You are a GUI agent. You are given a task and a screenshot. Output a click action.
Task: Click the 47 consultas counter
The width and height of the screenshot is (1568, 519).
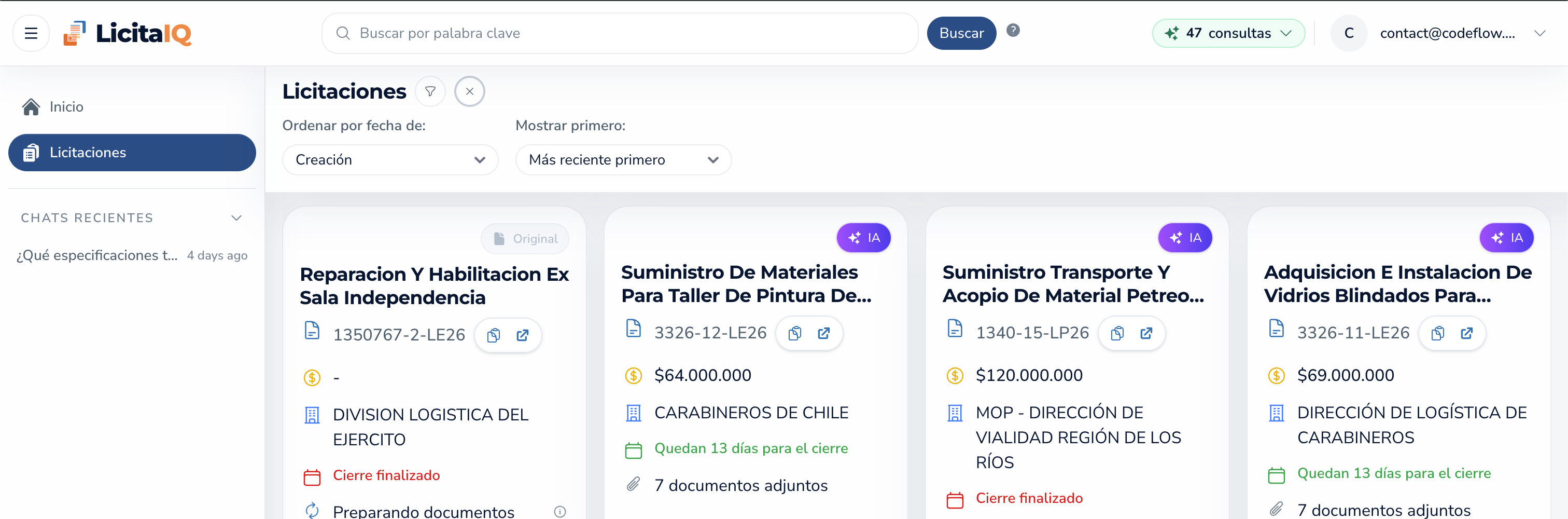pyautogui.click(x=1228, y=33)
